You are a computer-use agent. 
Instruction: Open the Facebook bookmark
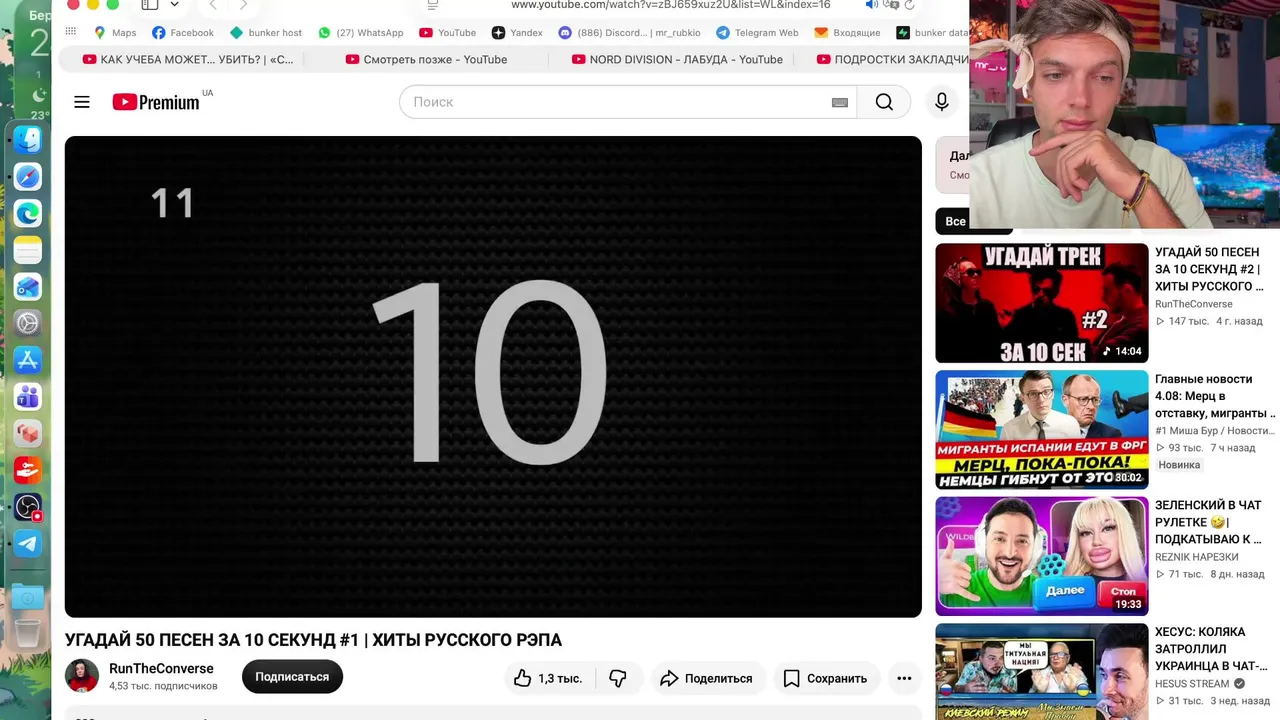183,33
